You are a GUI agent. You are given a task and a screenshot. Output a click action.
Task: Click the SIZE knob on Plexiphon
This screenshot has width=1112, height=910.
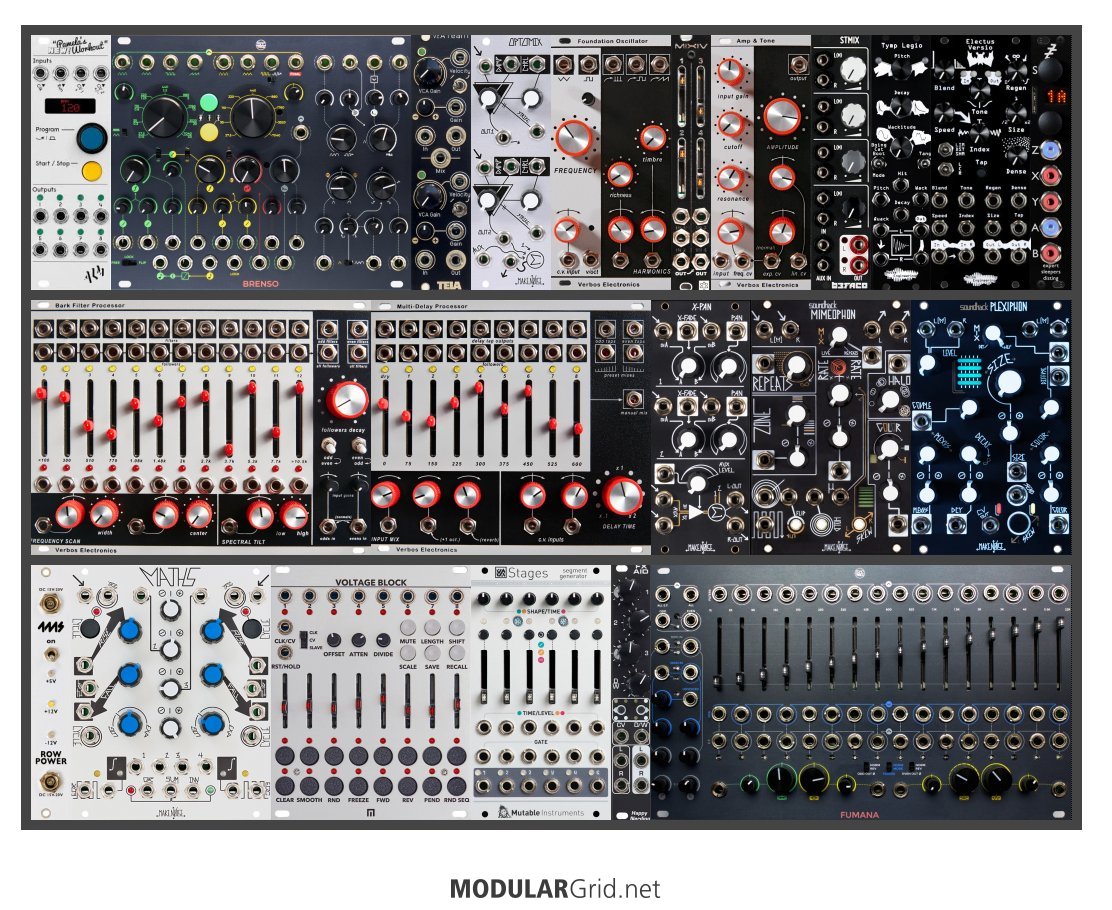pos(1007,382)
